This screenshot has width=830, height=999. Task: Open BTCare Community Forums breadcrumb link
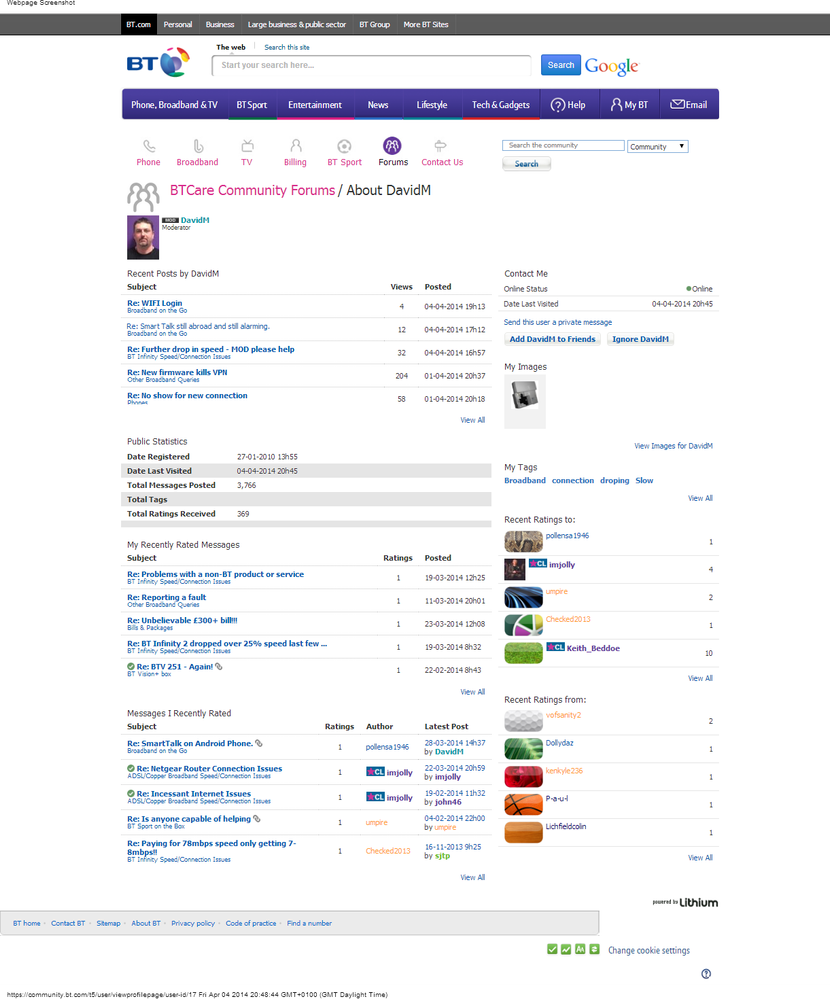click(x=252, y=190)
